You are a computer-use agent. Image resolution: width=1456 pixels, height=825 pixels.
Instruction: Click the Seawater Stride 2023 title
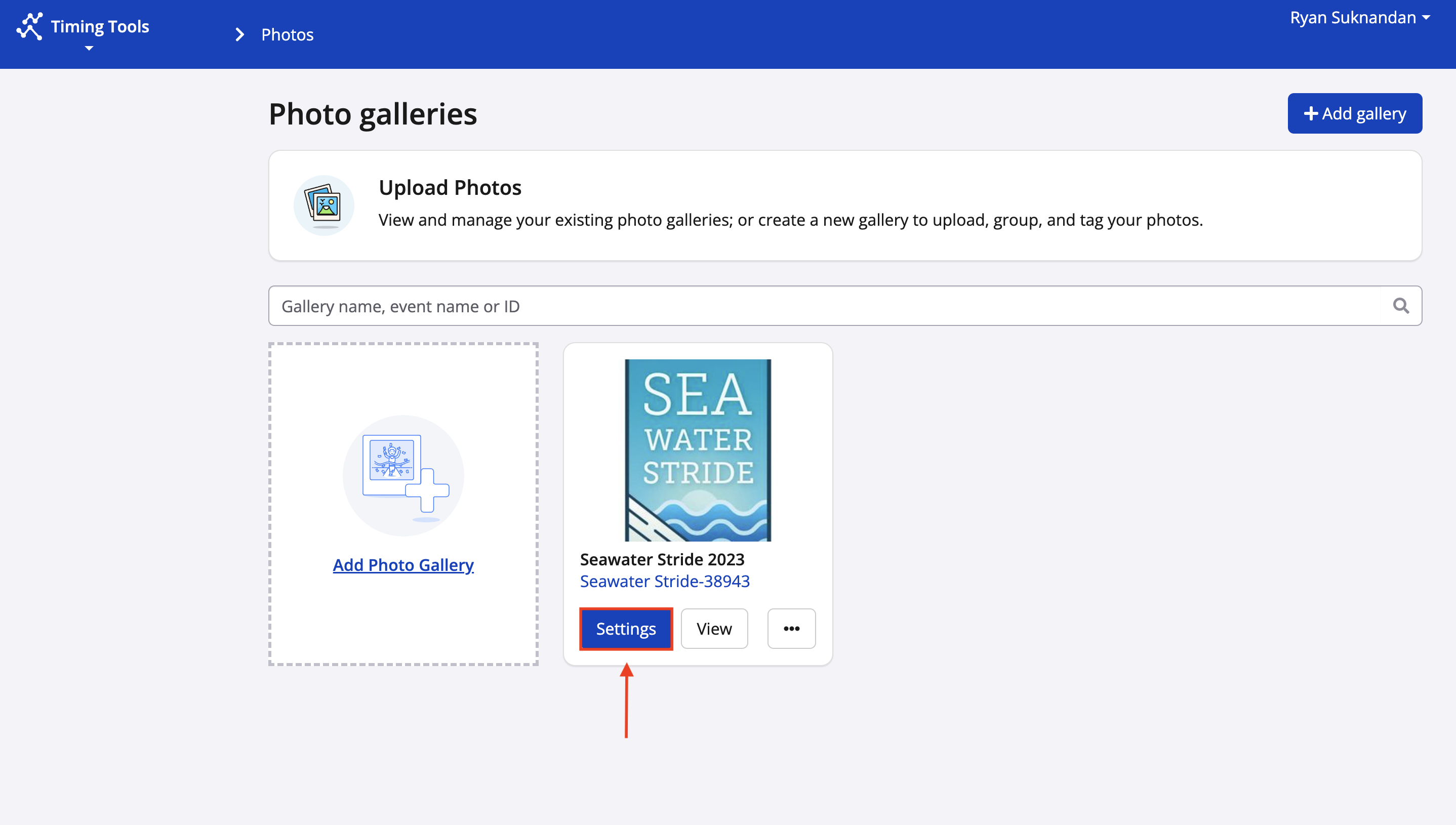[662, 559]
